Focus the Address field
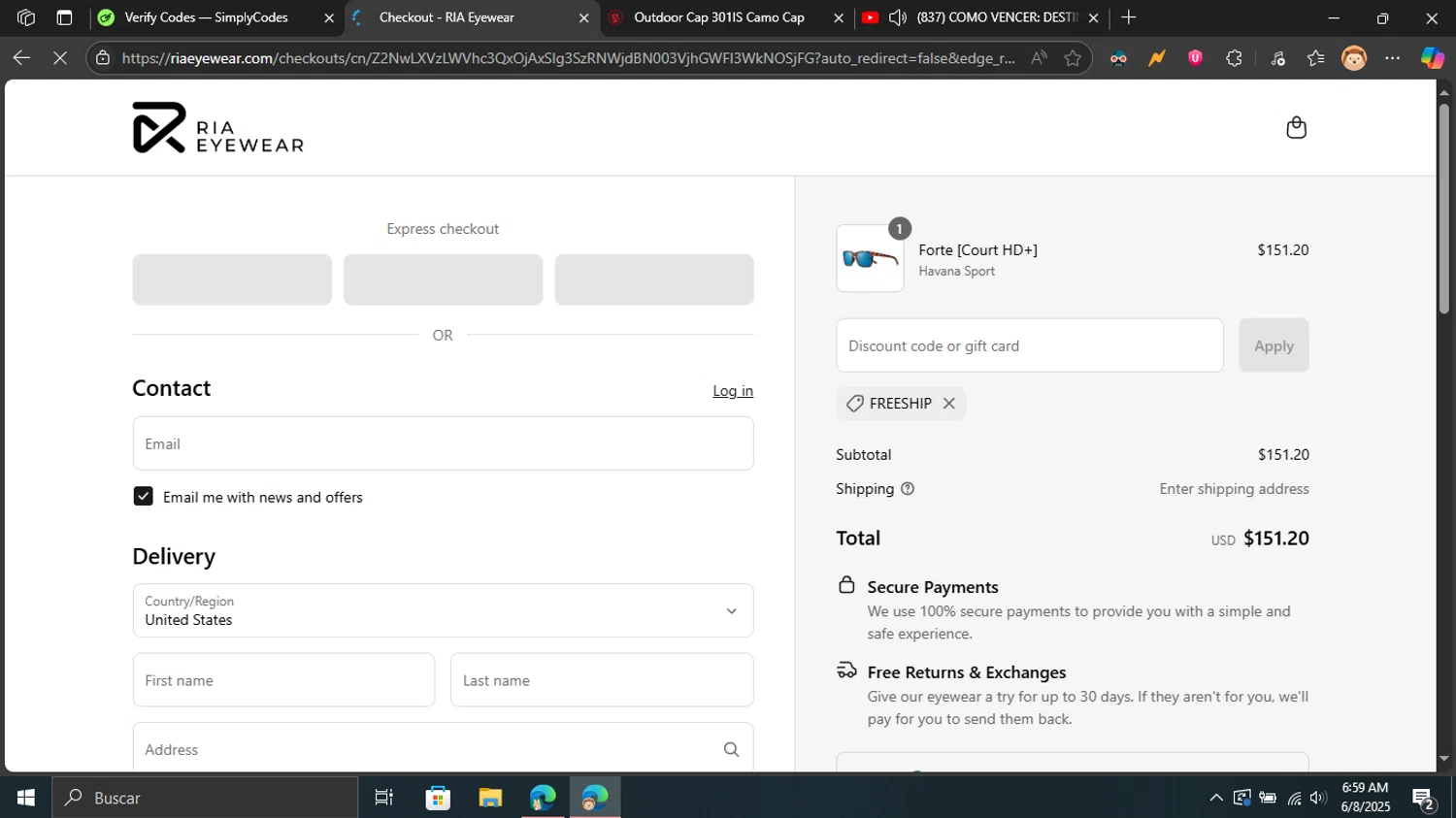 443,749
